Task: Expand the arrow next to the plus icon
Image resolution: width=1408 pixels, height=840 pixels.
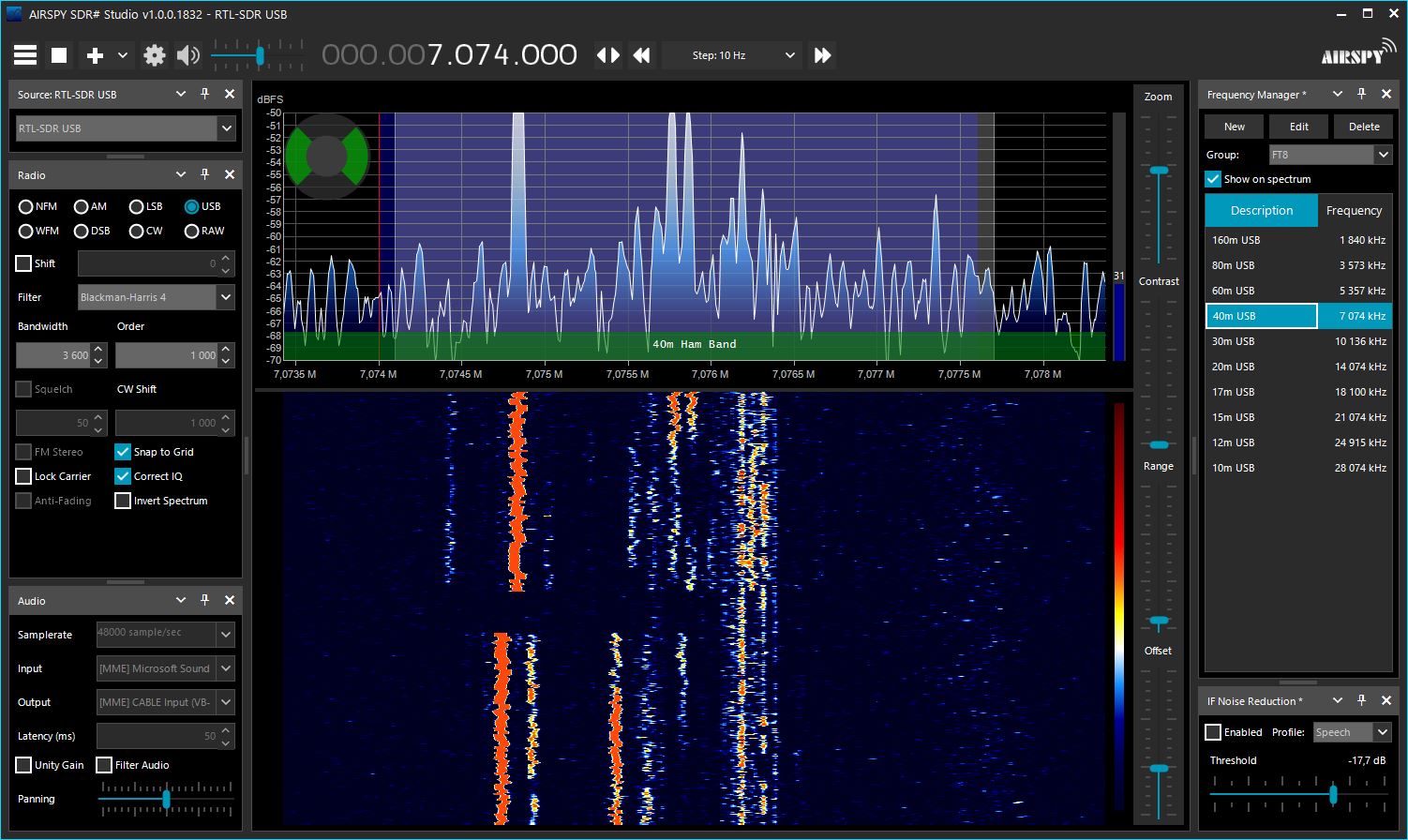Action: [x=123, y=55]
